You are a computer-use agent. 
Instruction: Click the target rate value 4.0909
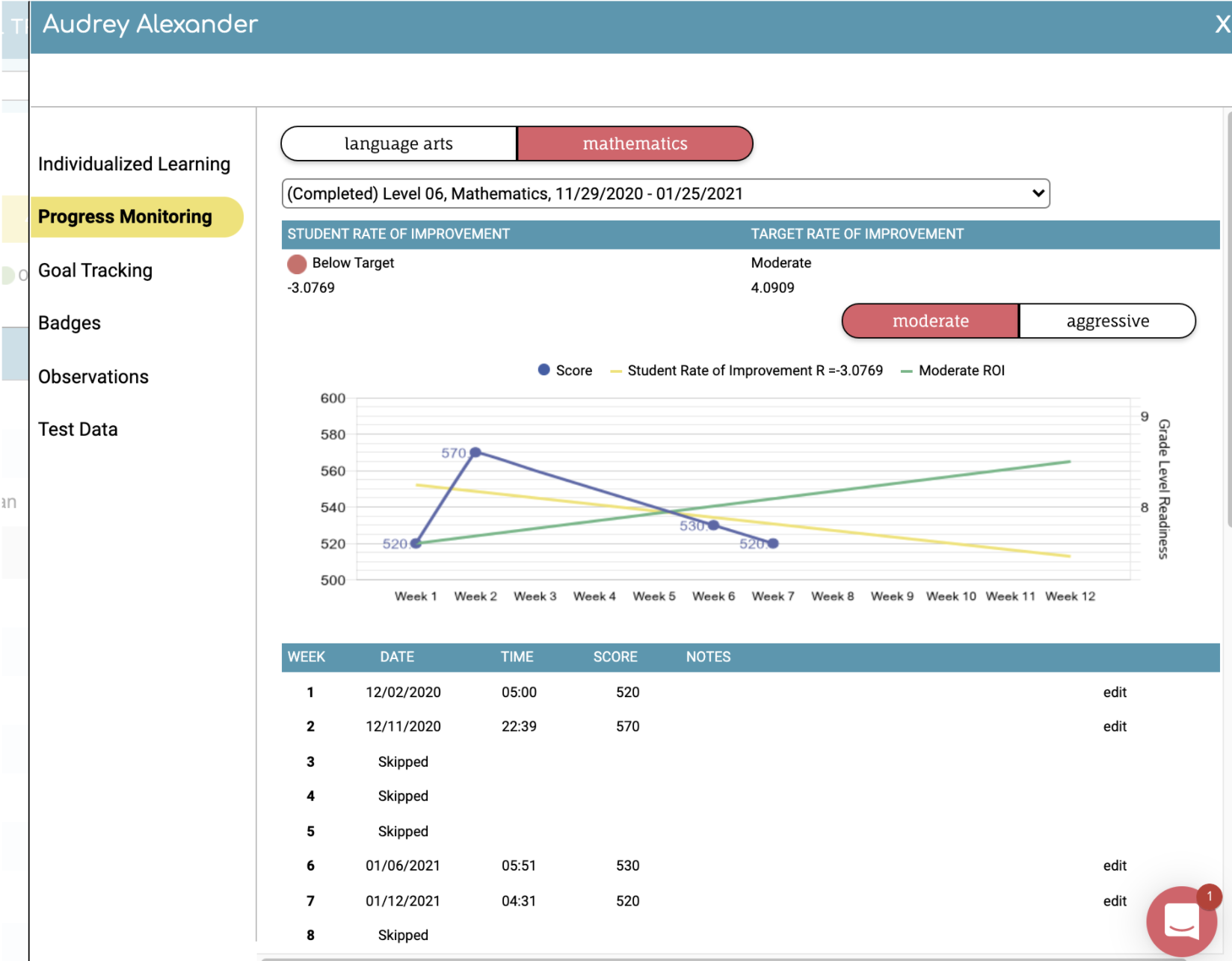[773, 288]
